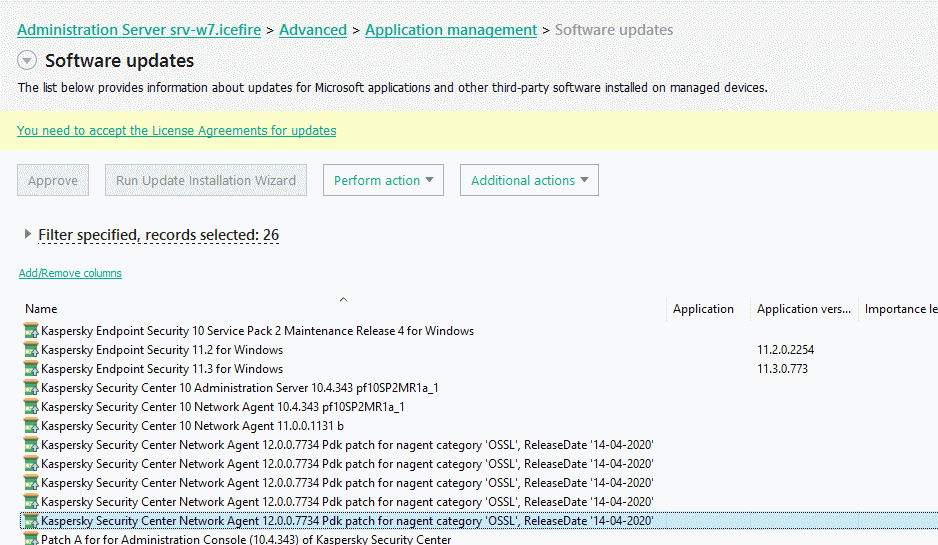
Task: Click the Approve button
Action: pyautogui.click(x=53, y=180)
